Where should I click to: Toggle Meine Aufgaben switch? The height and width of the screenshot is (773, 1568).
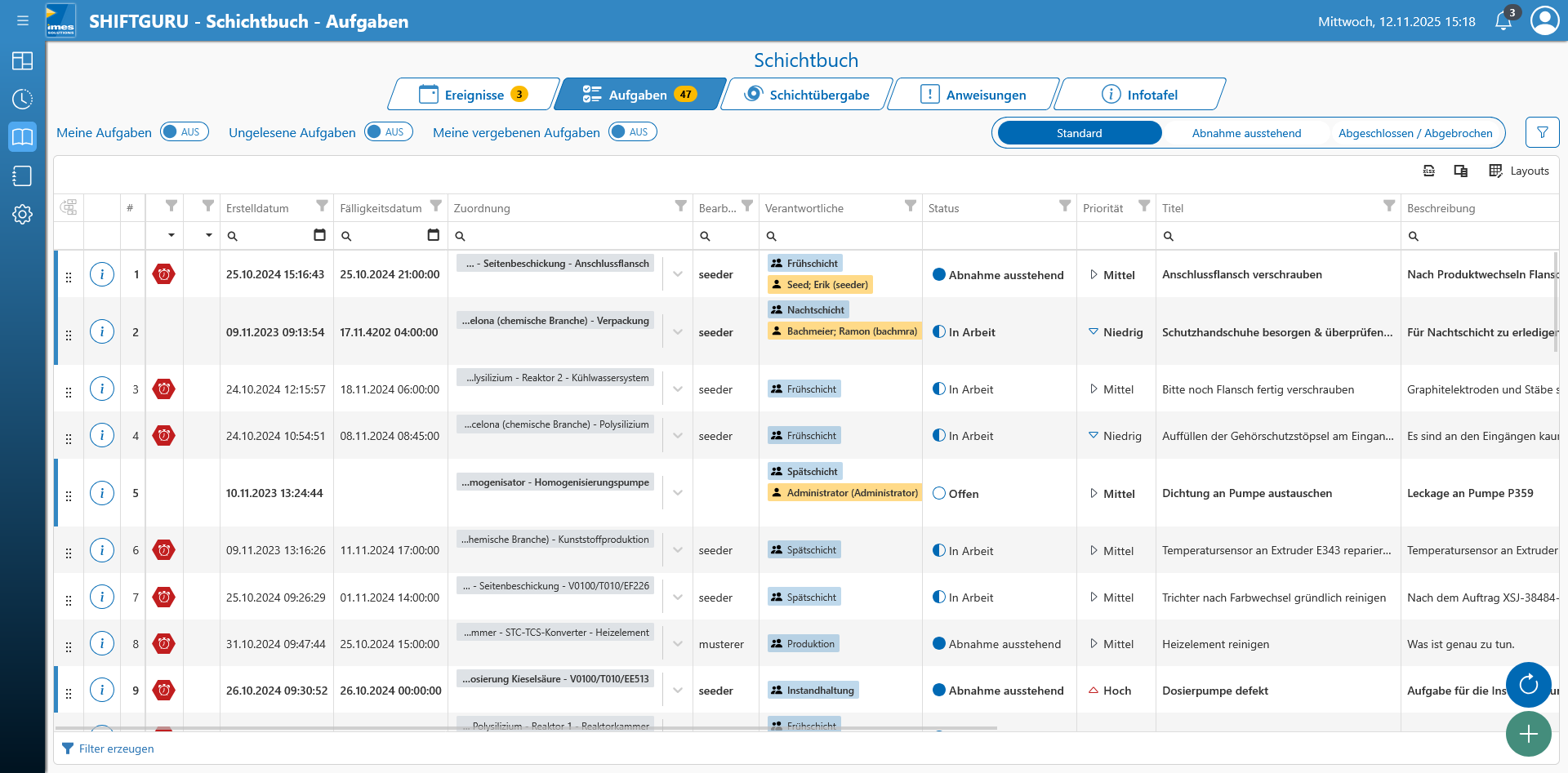[x=185, y=132]
